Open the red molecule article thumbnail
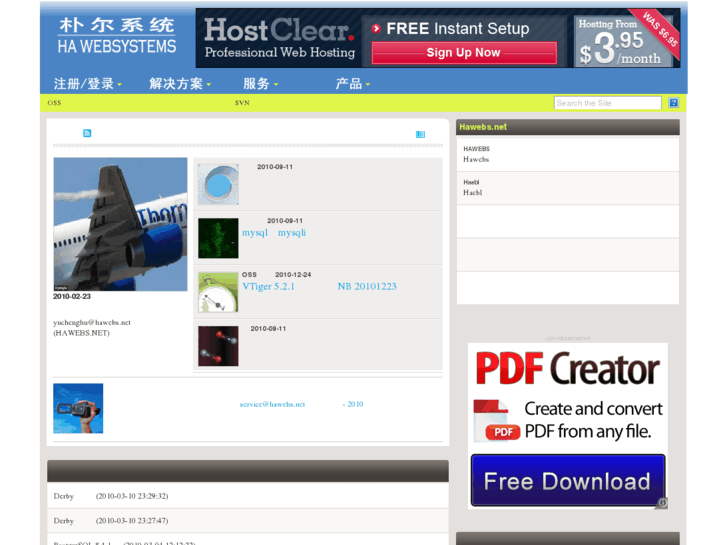This screenshot has height=545, width=727. click(218, 346)
